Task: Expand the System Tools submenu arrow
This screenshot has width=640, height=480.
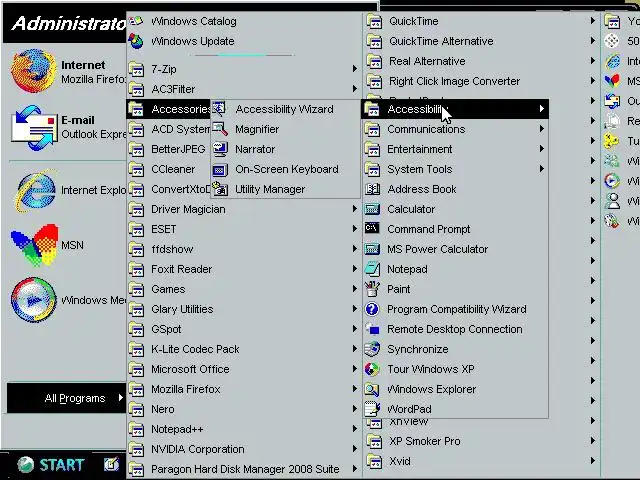Action: 542,169
